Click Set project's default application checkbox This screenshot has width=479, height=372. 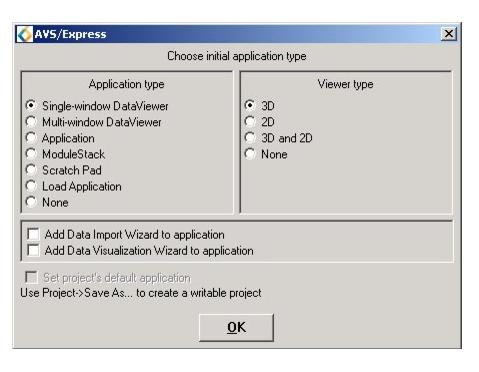pos(31,277)
